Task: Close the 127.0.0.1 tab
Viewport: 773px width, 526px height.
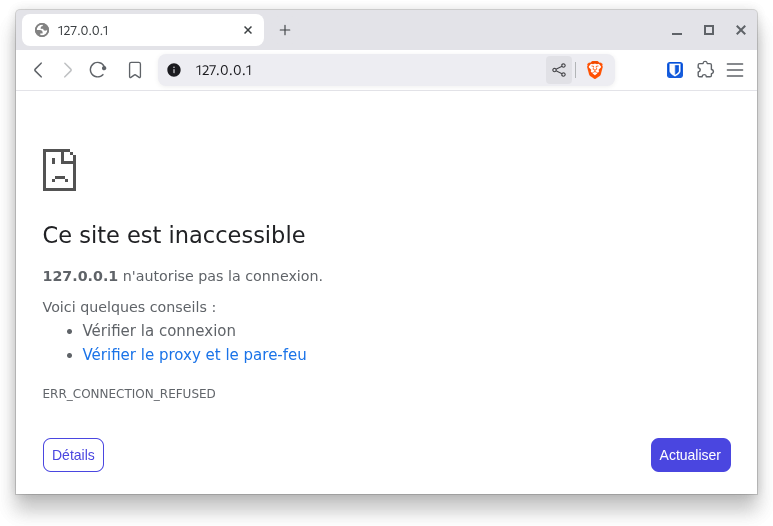Action: (x=248, y=31)
